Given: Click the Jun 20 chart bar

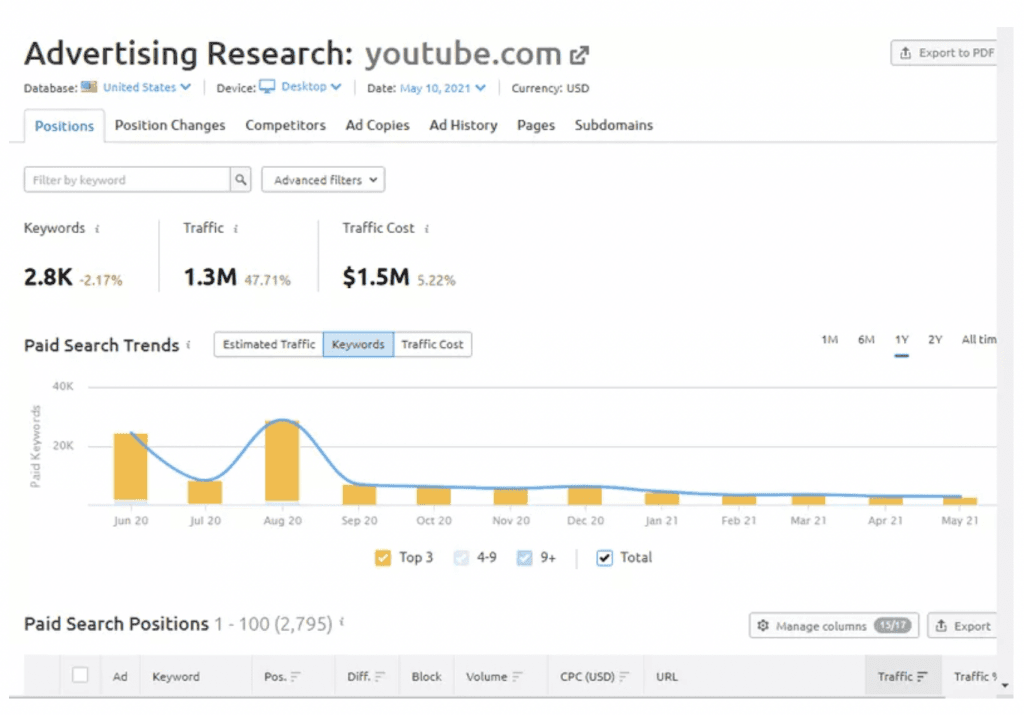Looking at the screenshot, I should coord(131,468).
